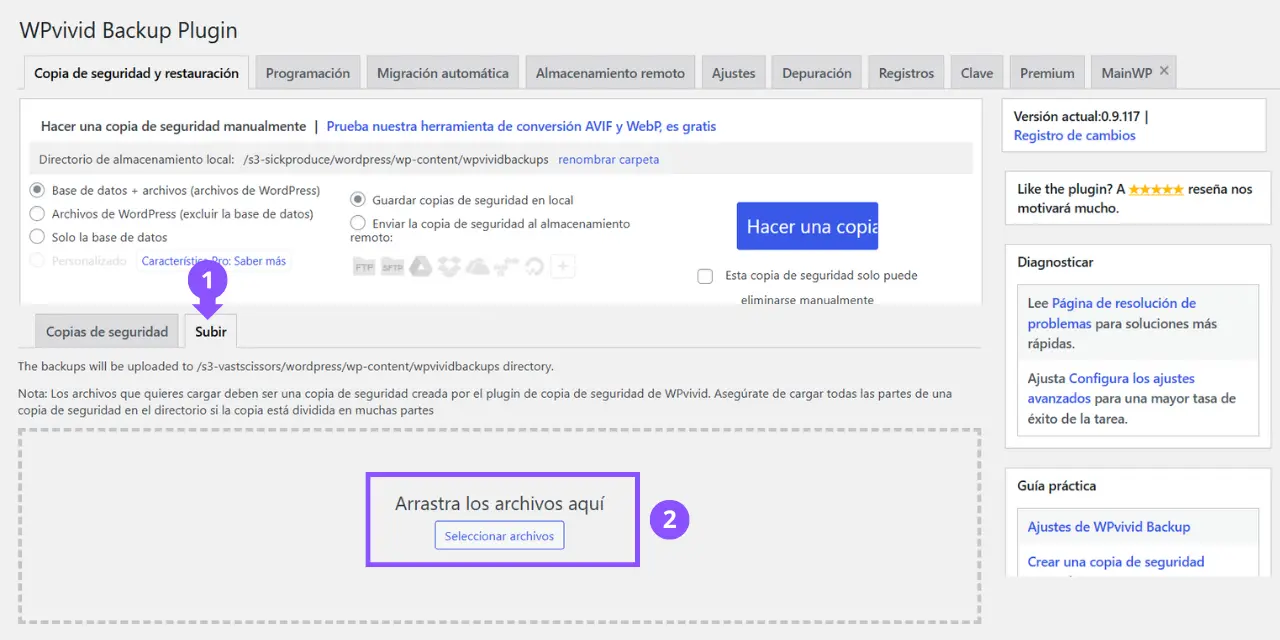Switch to the Migración automática tab
Image resolution: width=1280 pixels, height=640 pixels.
(443, 73)
